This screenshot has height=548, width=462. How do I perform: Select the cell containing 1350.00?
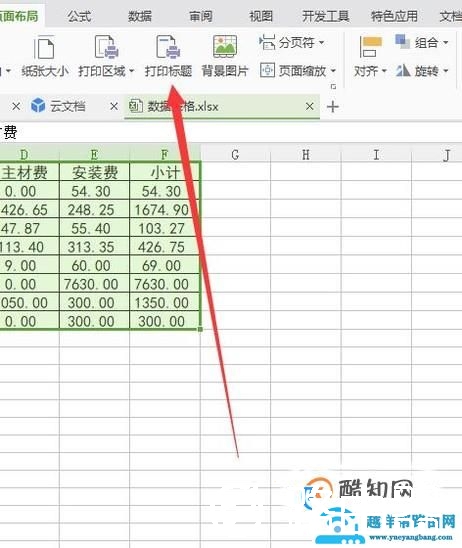point(165,303)
